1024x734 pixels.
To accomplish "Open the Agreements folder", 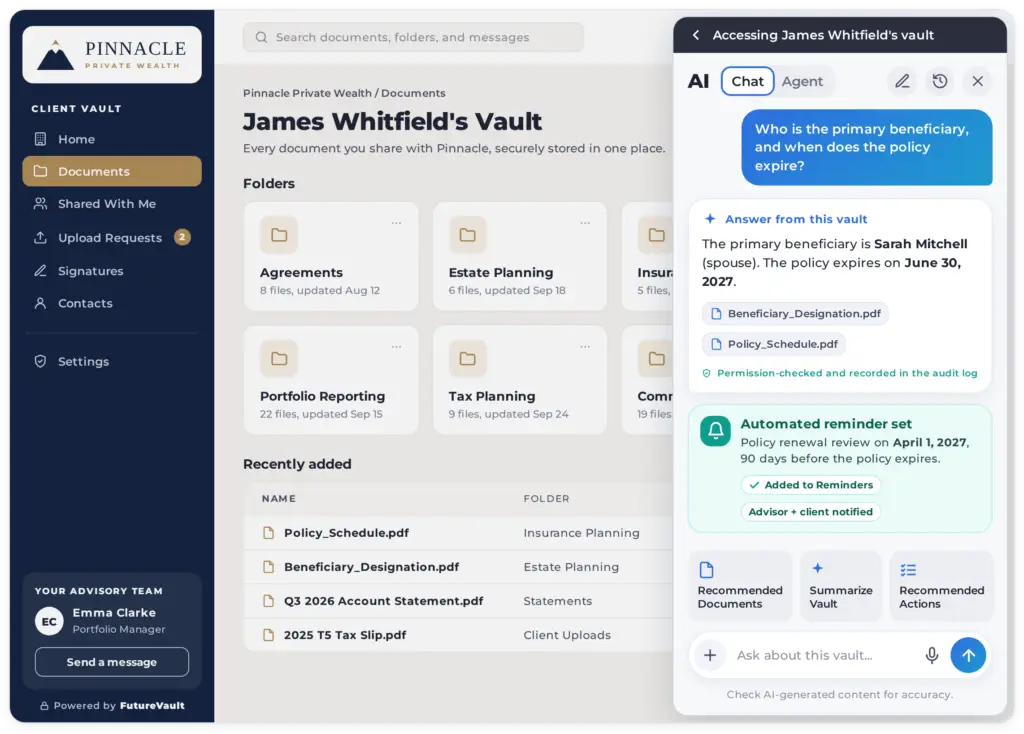I will (331, 257).
